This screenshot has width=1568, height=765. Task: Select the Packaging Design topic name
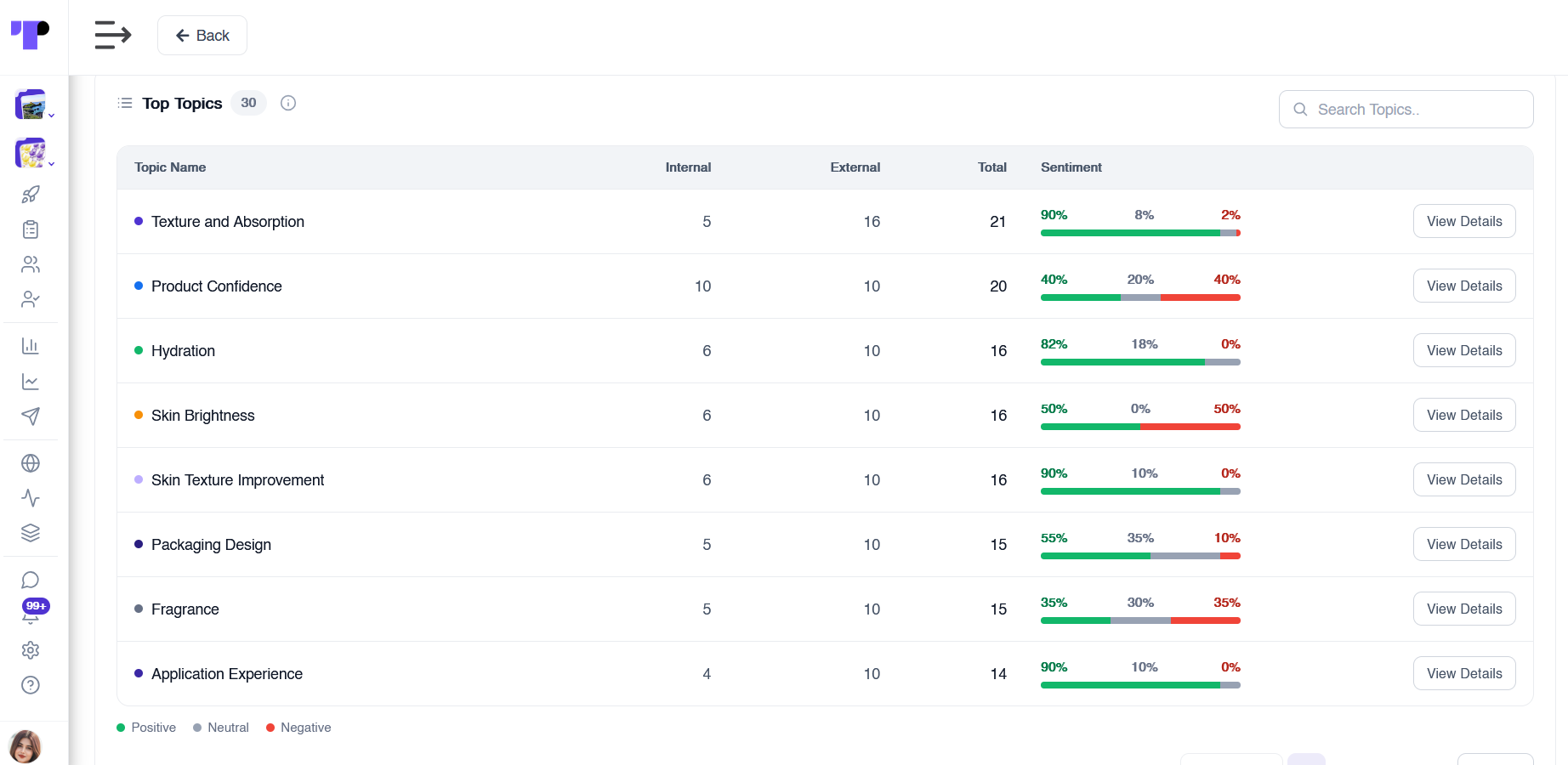click(211, 545)
